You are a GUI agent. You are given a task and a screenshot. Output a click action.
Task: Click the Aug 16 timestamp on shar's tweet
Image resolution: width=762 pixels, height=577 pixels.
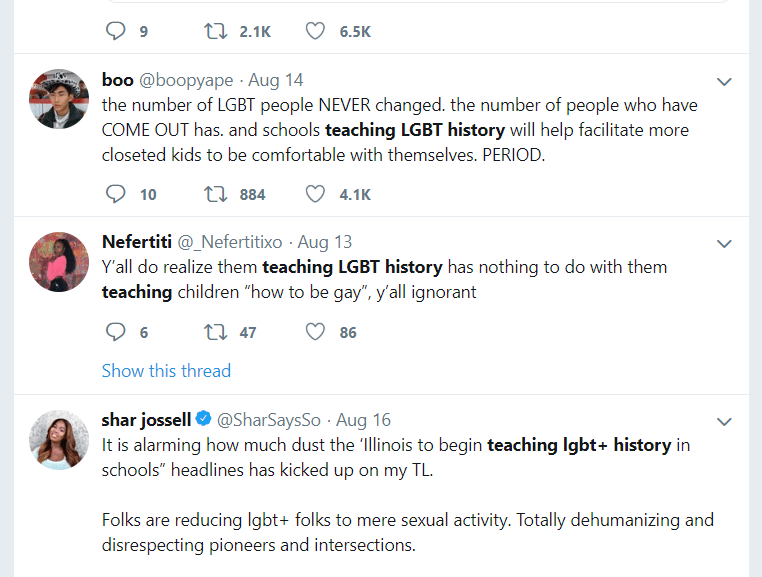(x=364, y=419)
